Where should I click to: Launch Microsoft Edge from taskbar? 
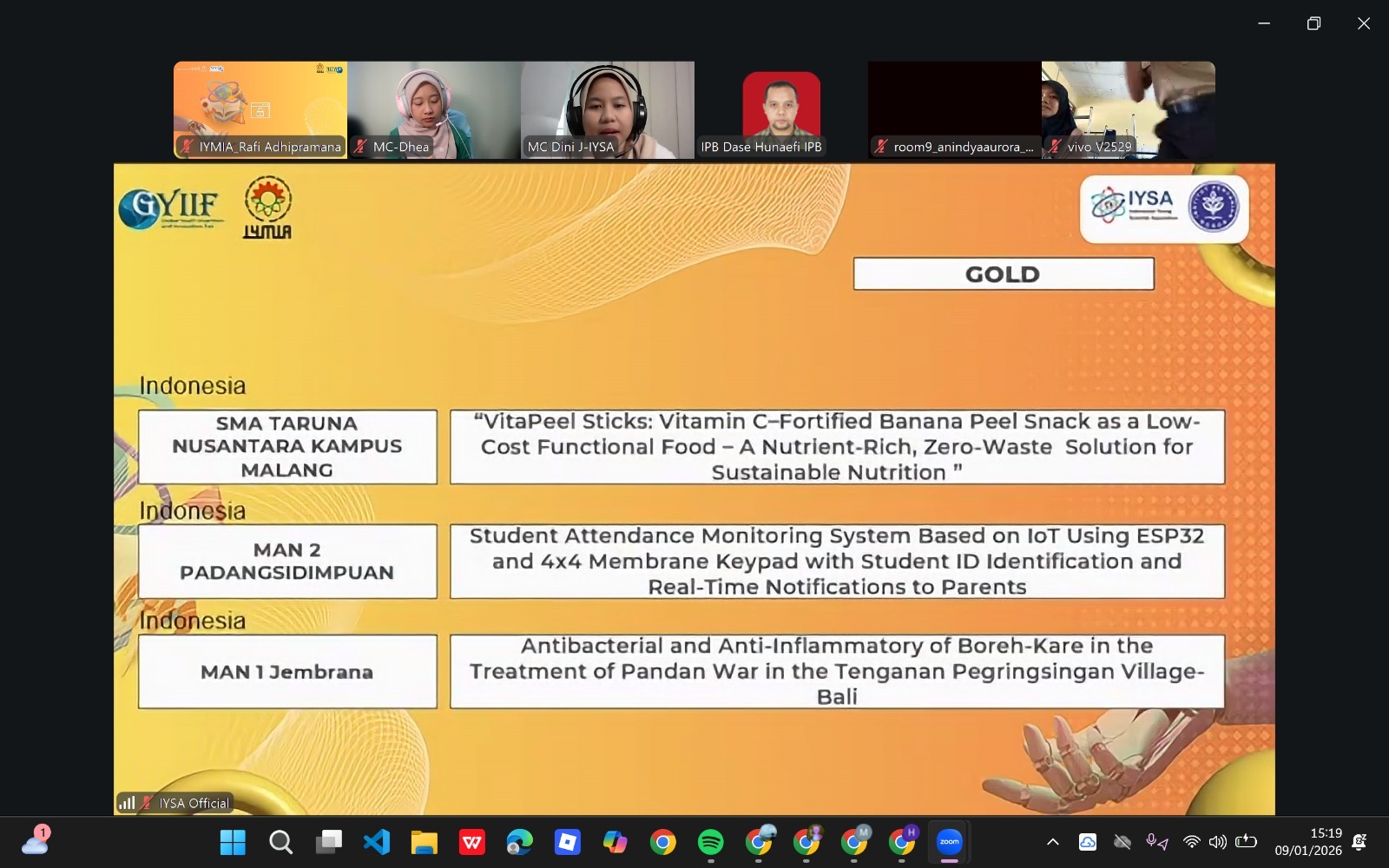[519, 842]
